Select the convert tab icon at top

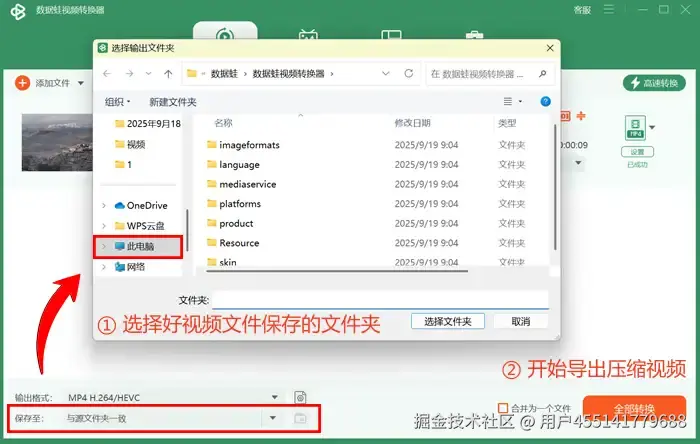pyautogui.click(x=225, y=33)
